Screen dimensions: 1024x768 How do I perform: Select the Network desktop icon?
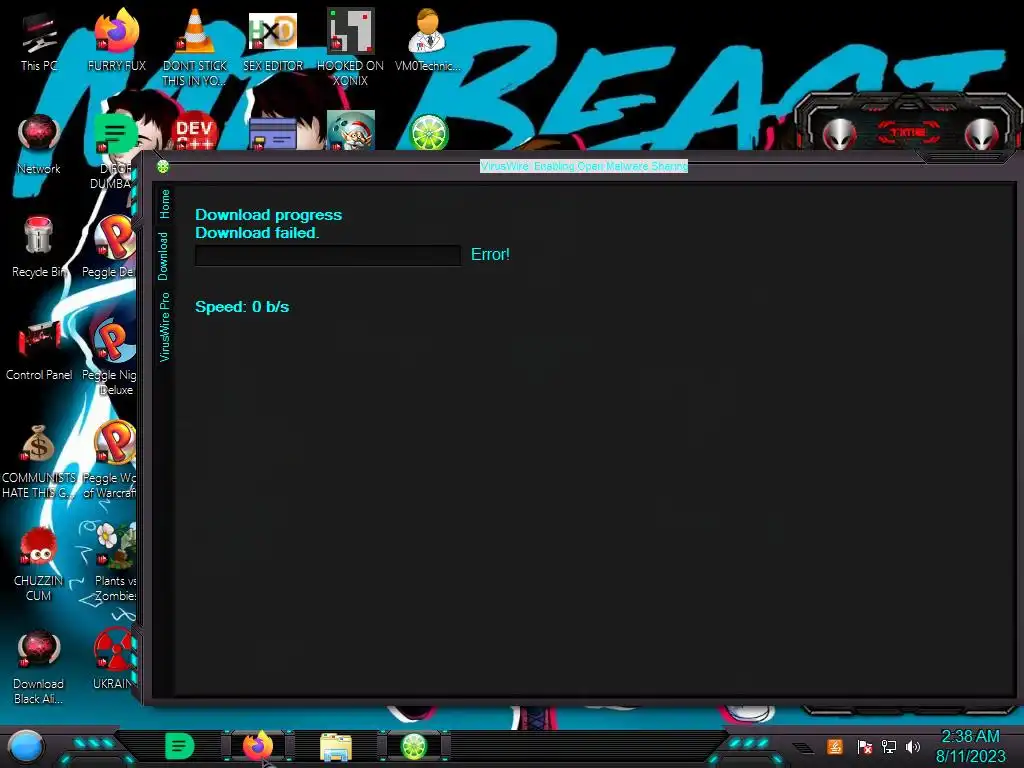(x=39, y=144)
